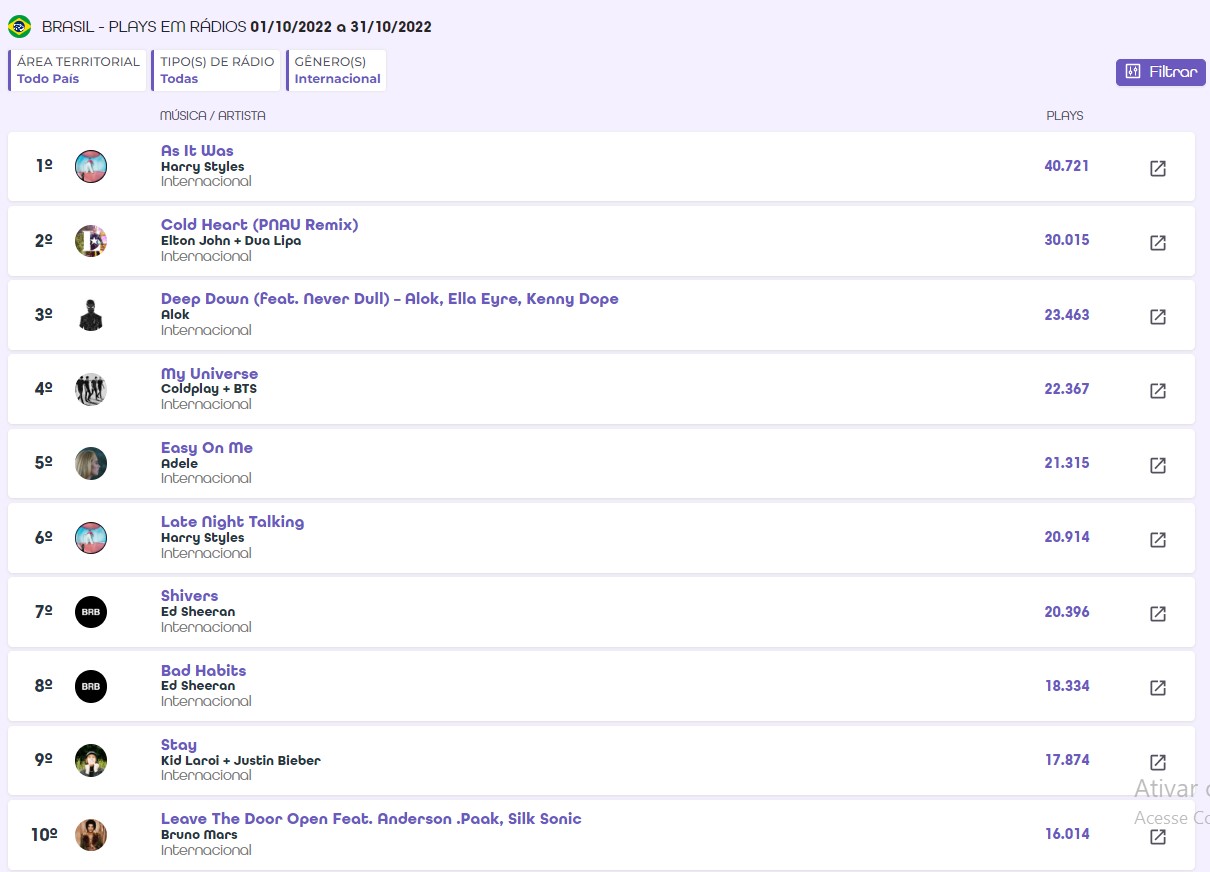This screenshot has width=1210, height=872.
Task: Click the Filtrar button
Action: point(1161,72)
